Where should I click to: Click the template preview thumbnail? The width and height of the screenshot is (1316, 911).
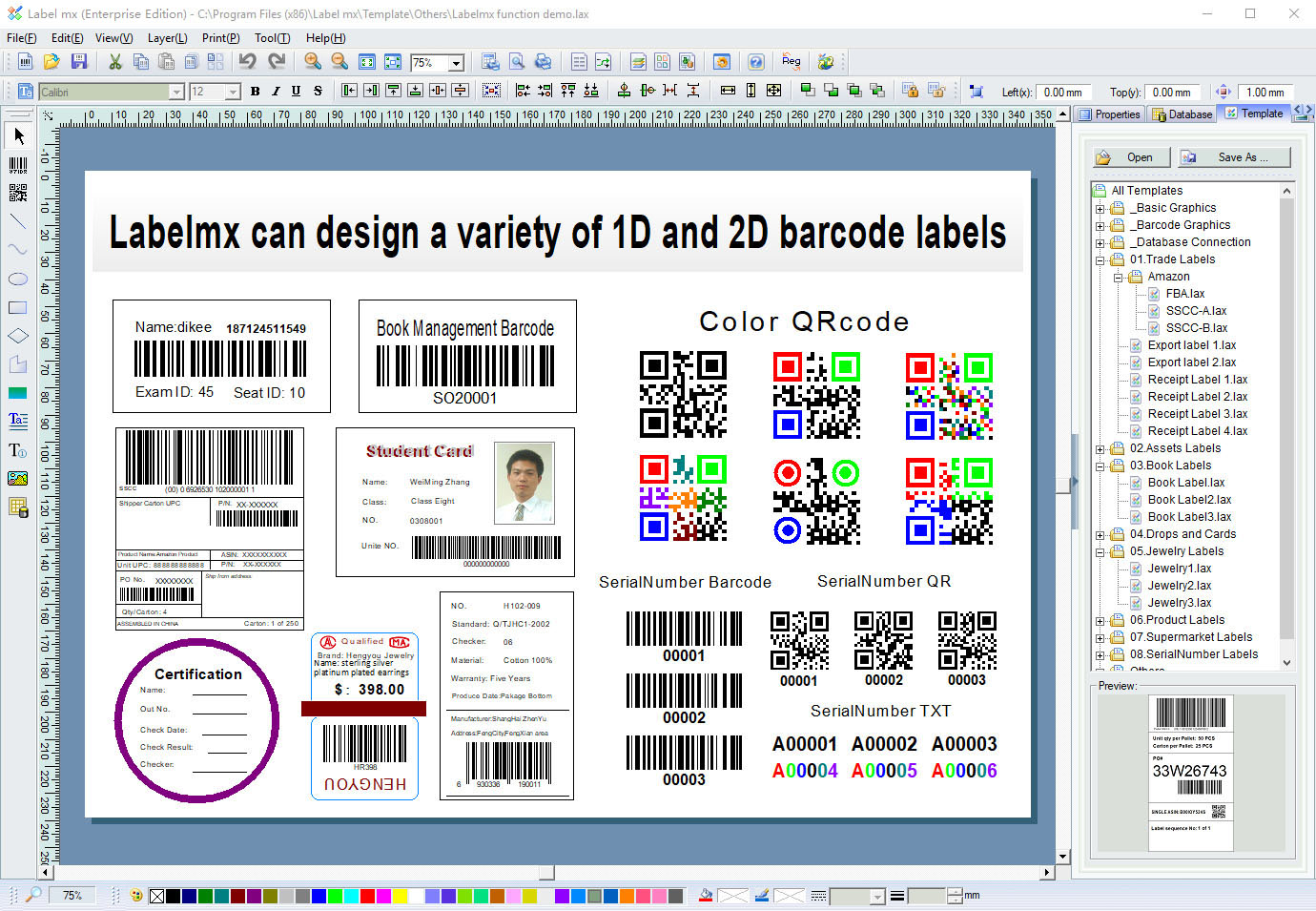[1192, 773]
